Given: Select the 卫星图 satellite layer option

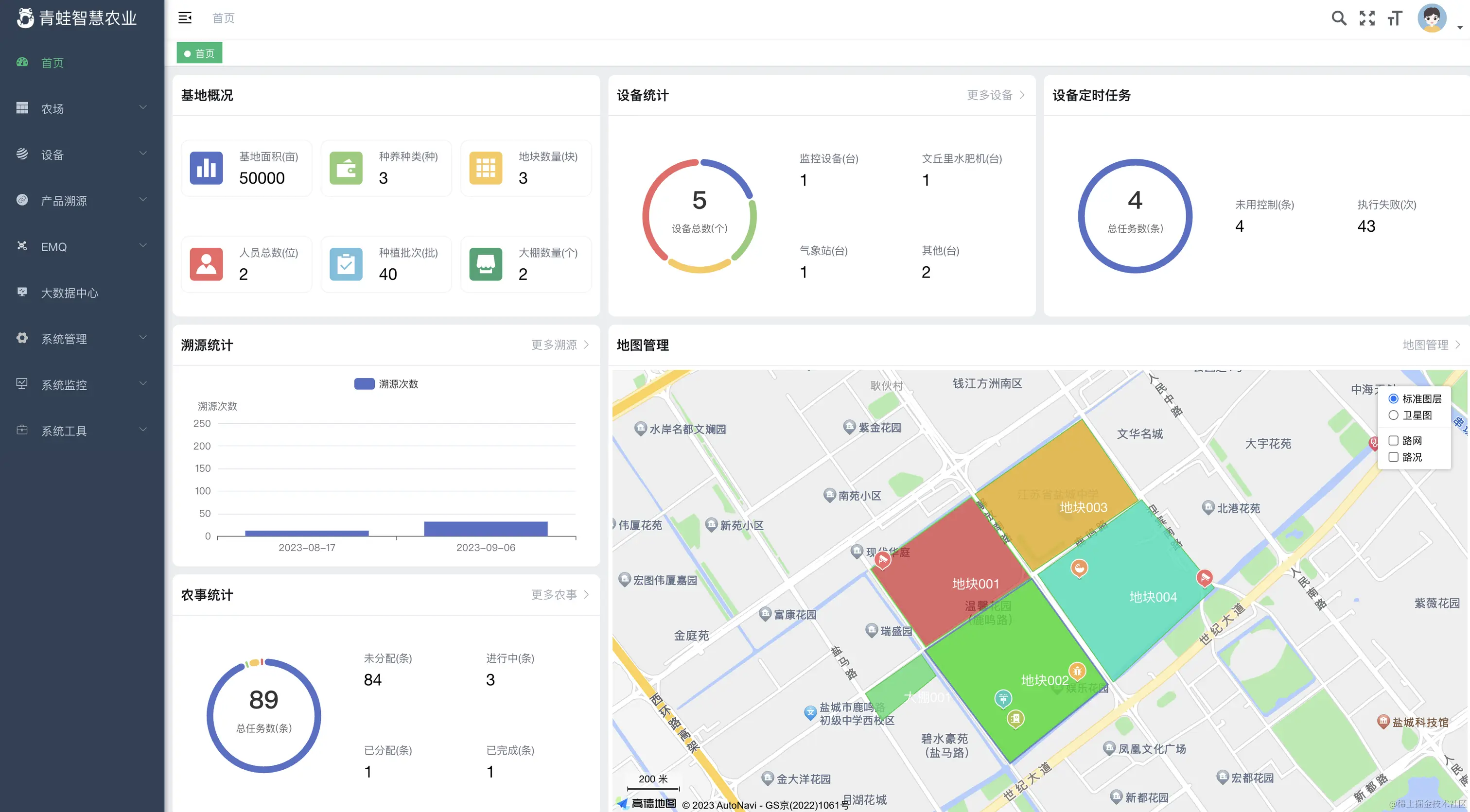Looking at the screenshot, I should 1394,415.
